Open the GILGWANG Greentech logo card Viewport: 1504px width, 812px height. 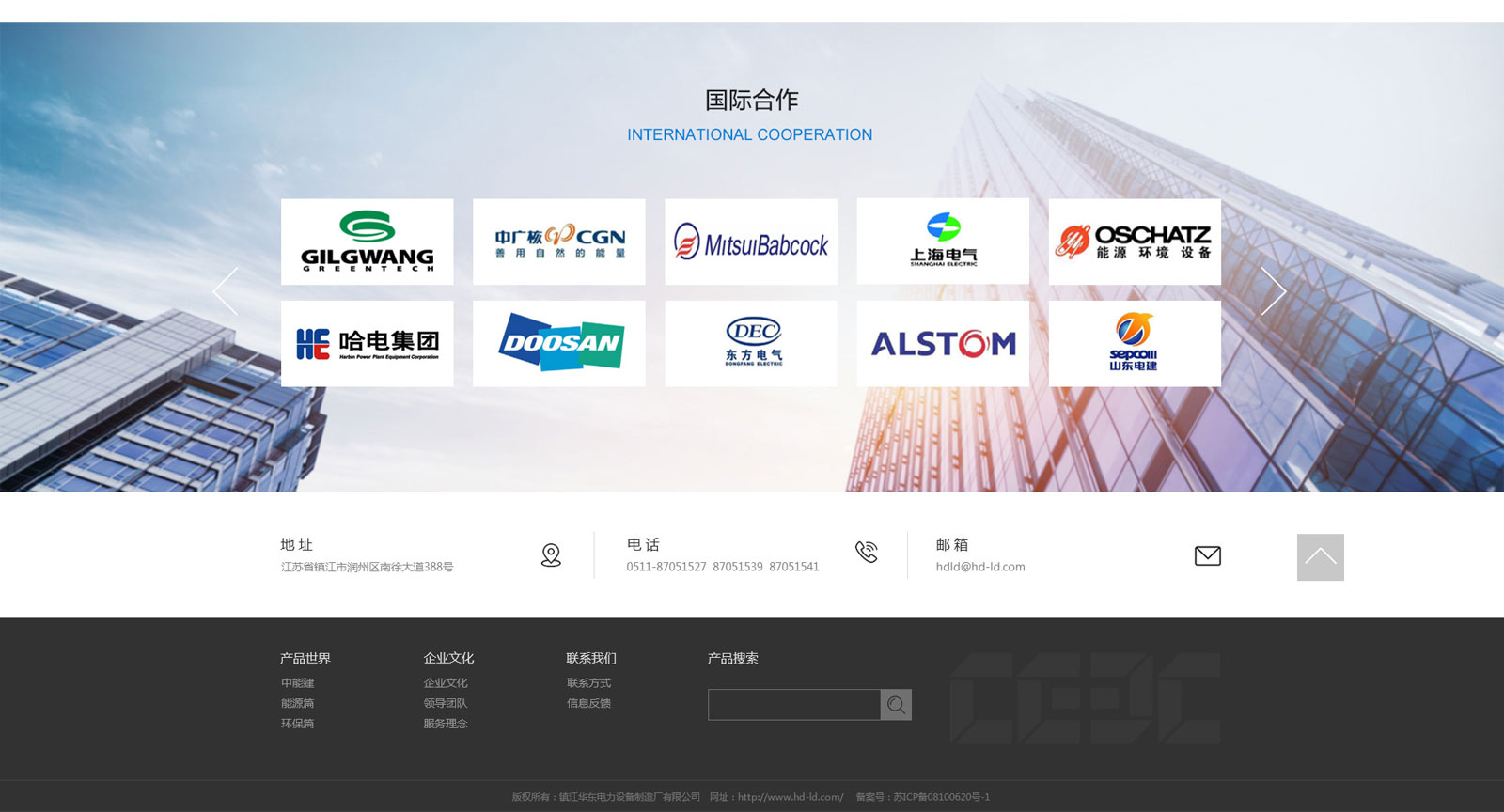pos(367,242)
